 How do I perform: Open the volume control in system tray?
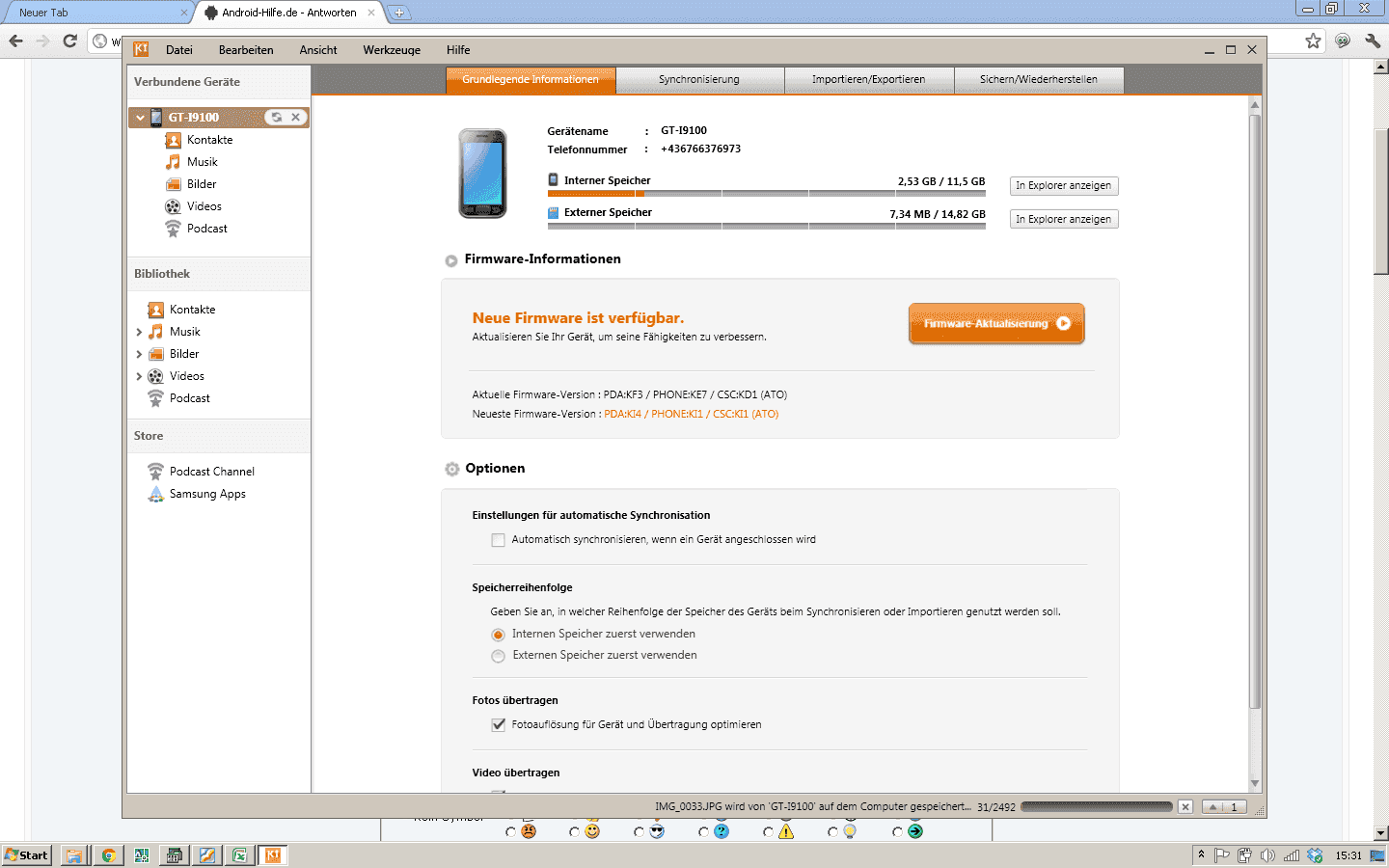[x=1267, y=855]
